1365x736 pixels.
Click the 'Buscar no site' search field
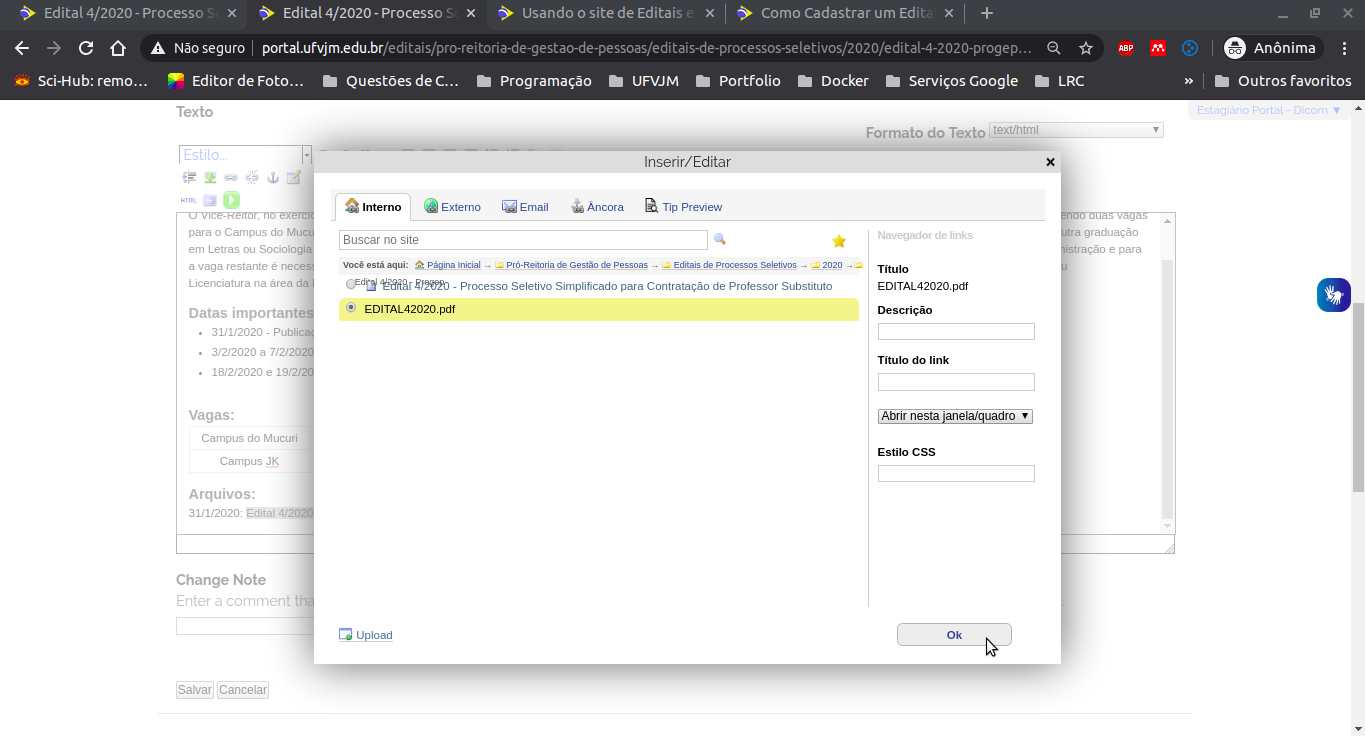[523, 240]
